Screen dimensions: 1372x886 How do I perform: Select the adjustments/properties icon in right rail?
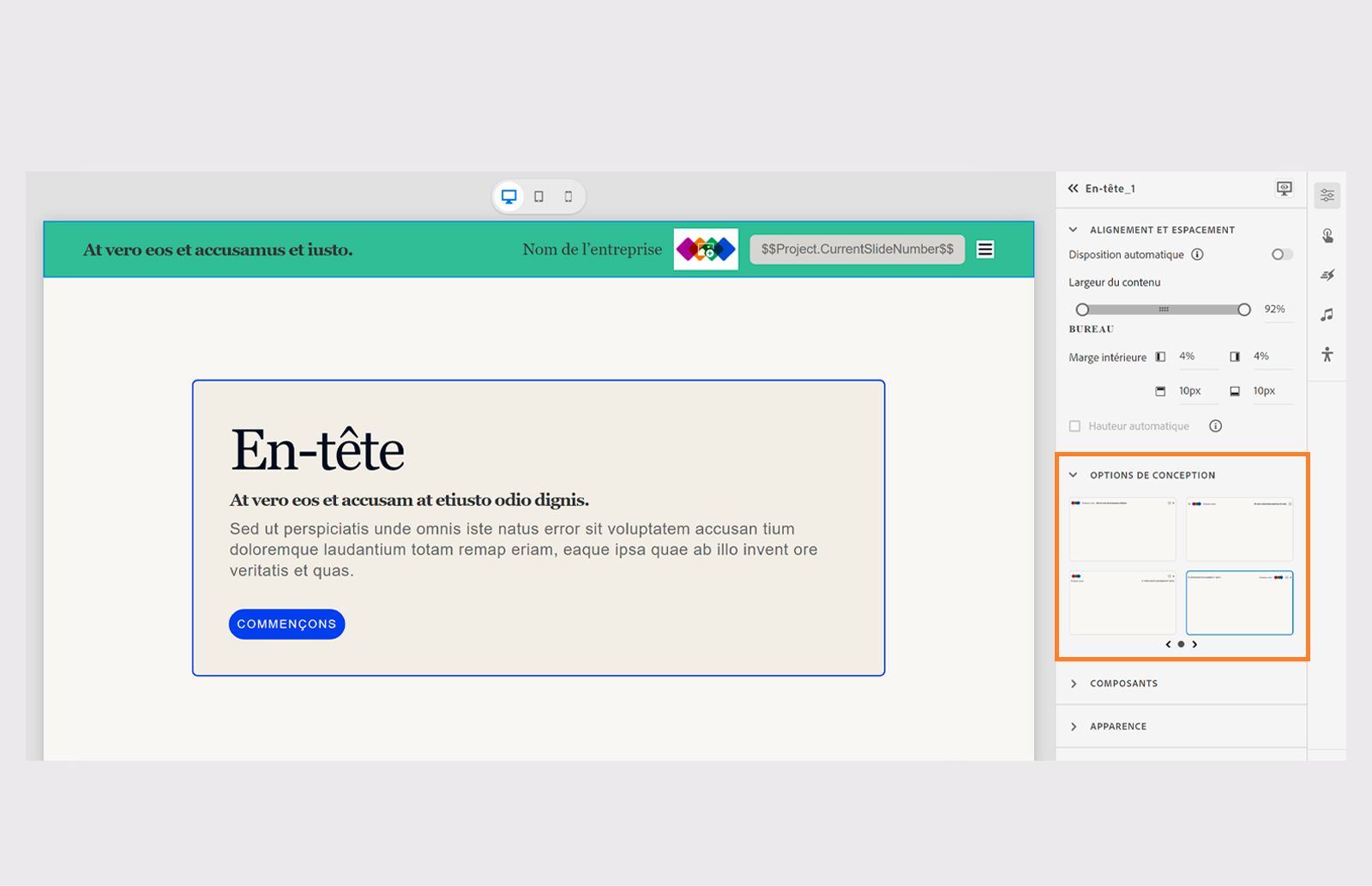pyautogui.click(x=1327, y=194)
